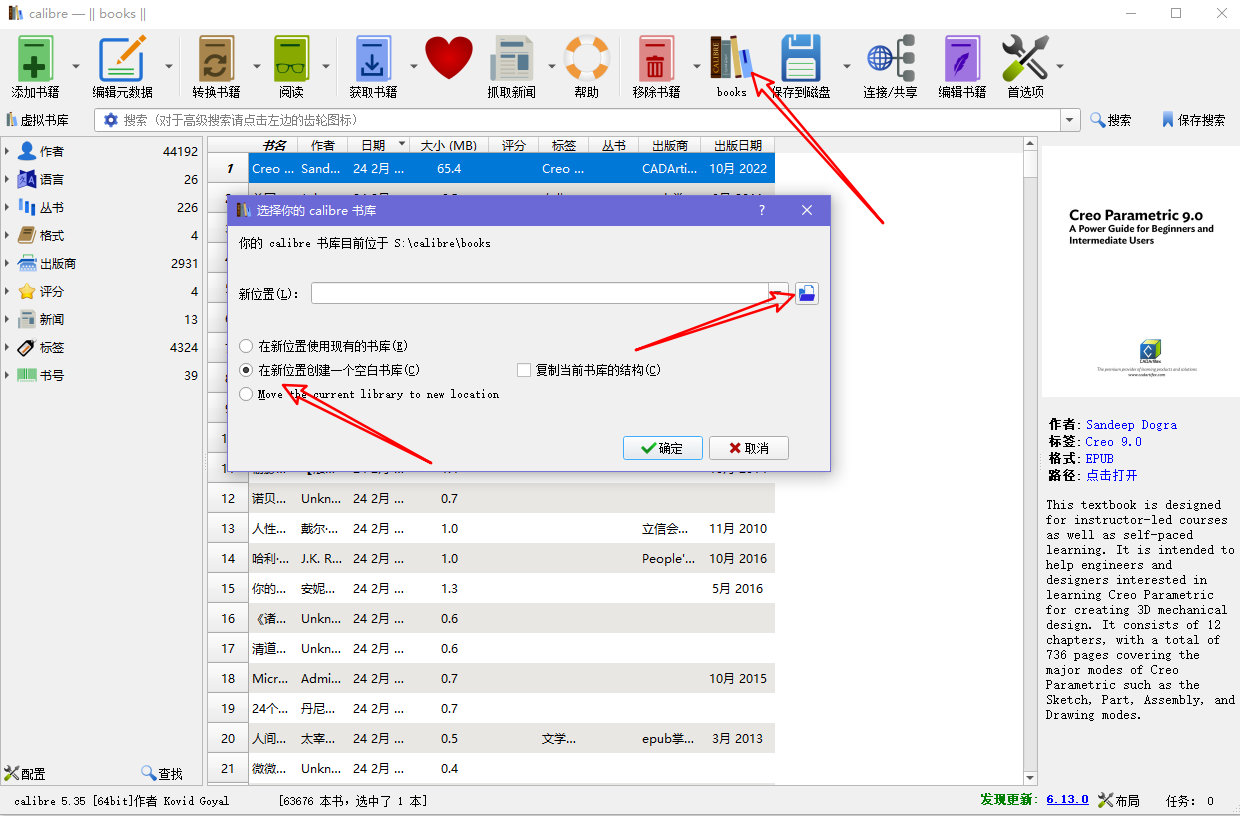The width and height of the screenshot is (1240, 816).
Task: Click the folder browse icon beside 新位置
Action: click(807, 293)
